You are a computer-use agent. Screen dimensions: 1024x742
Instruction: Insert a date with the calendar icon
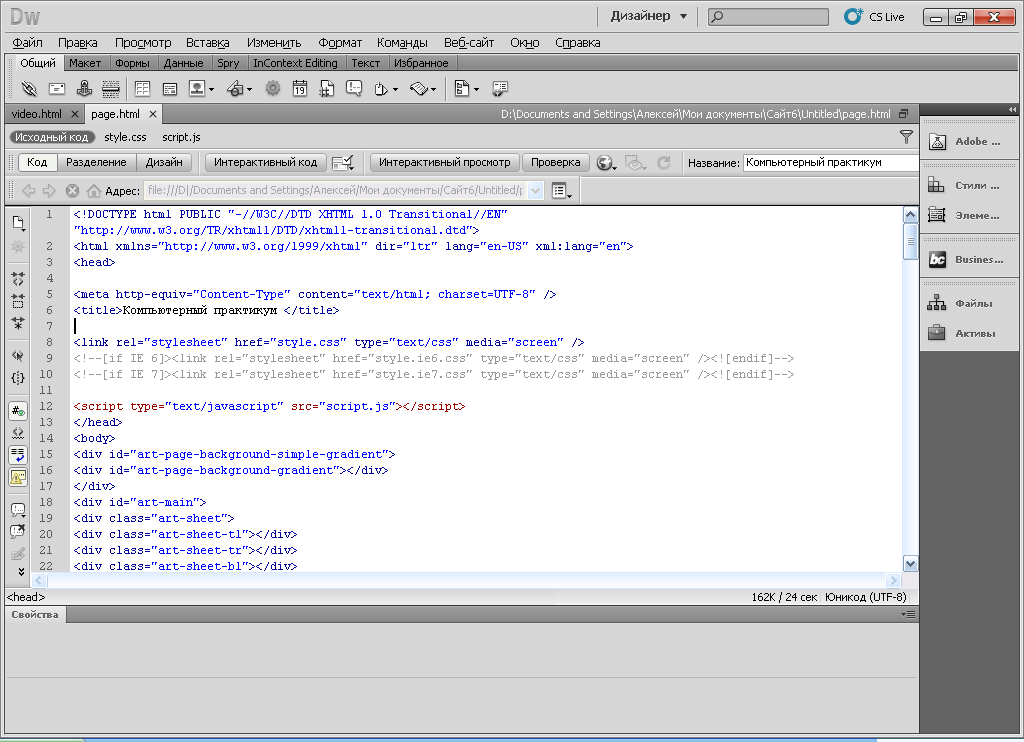[x=300, y=89]
